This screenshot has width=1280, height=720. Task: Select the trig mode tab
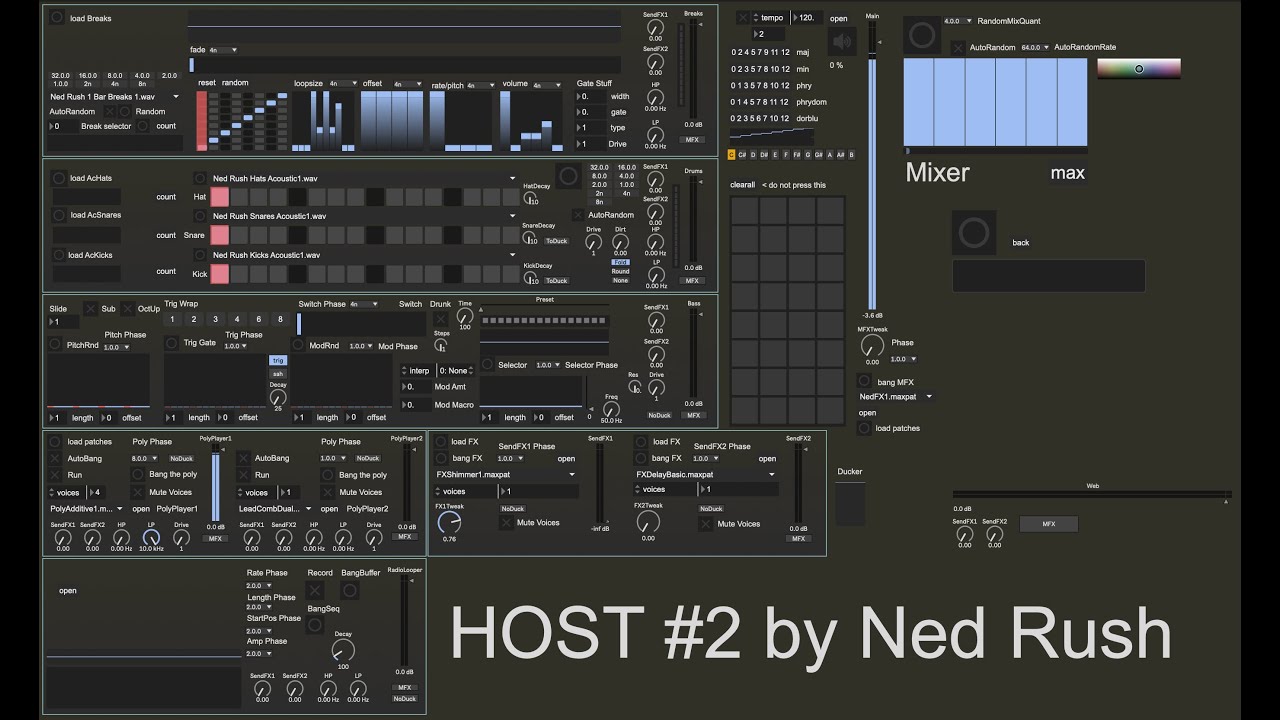coord(278,360)
